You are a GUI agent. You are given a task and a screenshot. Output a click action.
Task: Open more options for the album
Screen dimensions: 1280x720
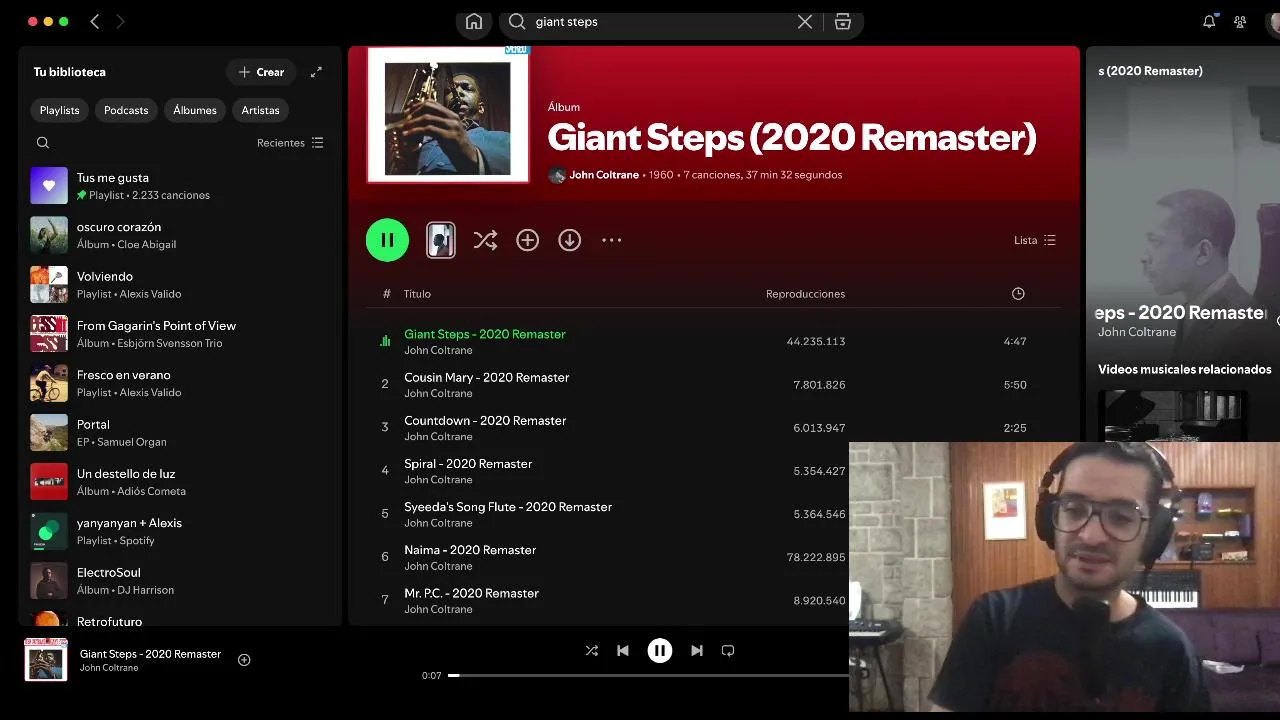611,240
